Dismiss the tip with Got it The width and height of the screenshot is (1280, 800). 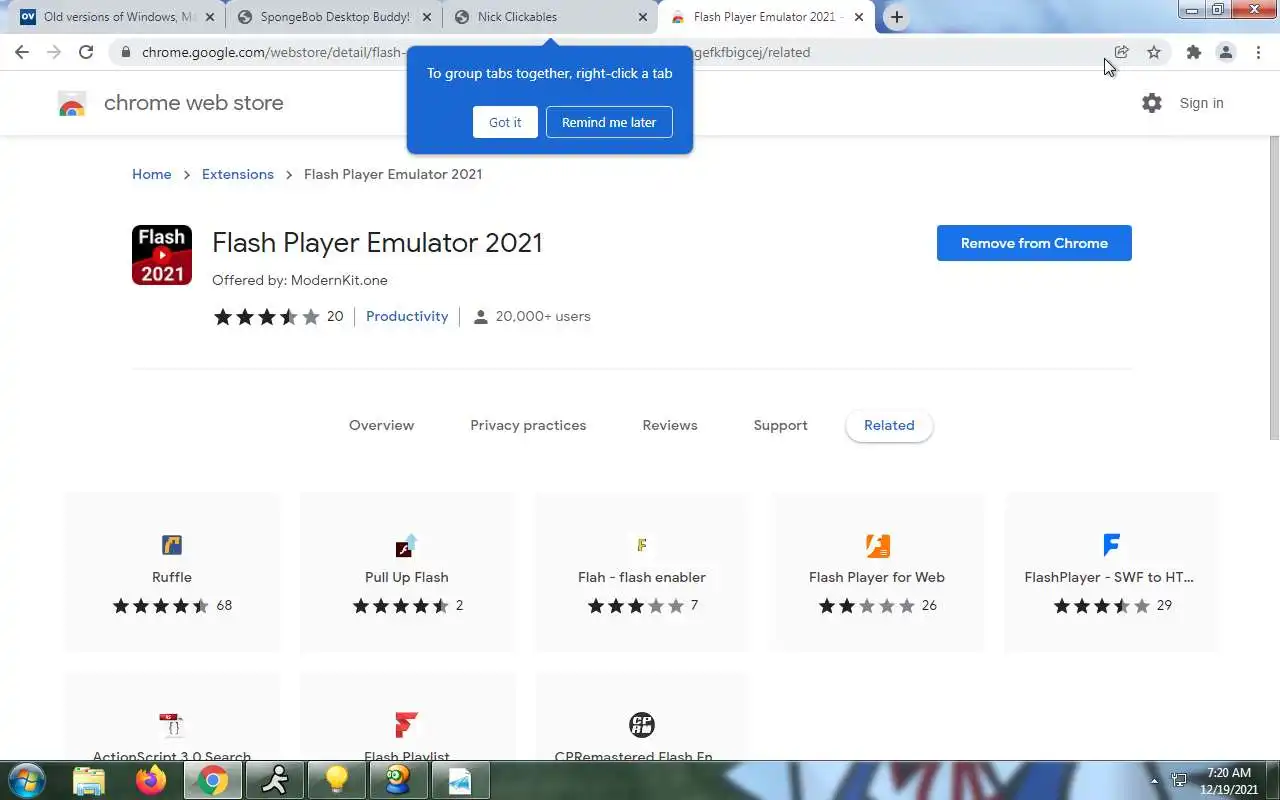(505, 122)
